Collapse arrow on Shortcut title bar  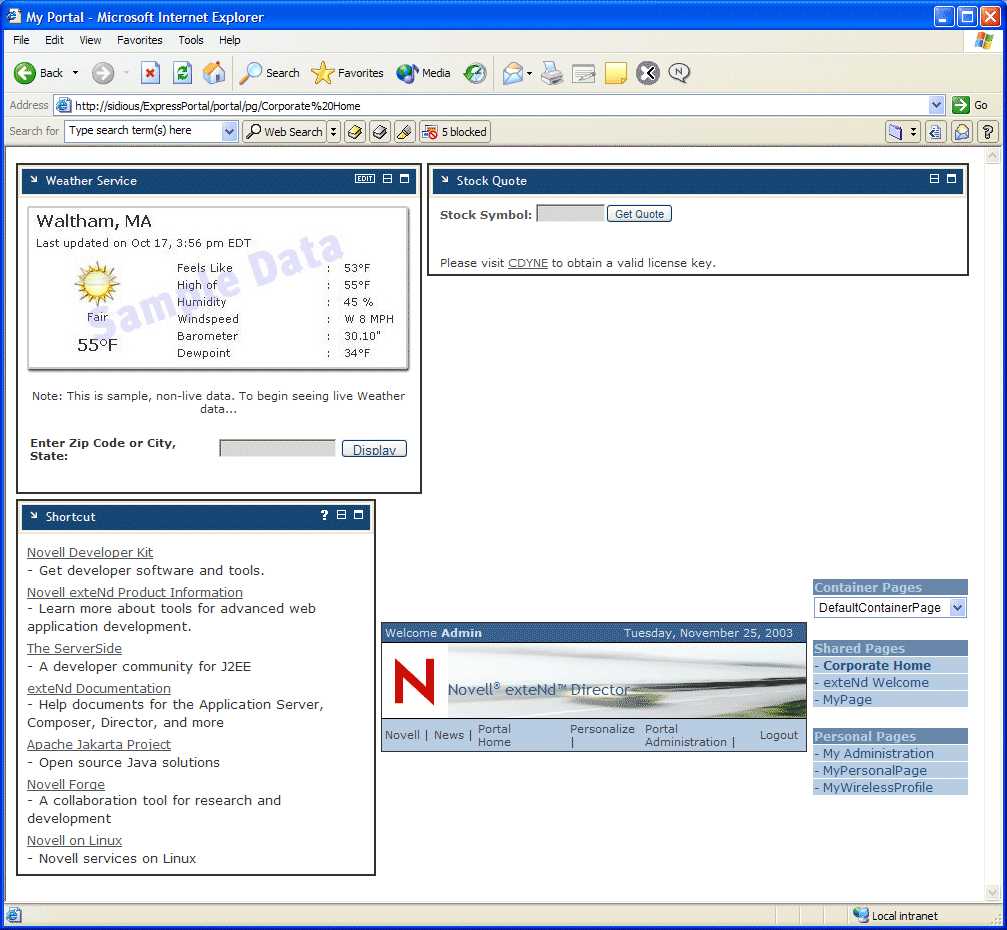tap(34, 515)
